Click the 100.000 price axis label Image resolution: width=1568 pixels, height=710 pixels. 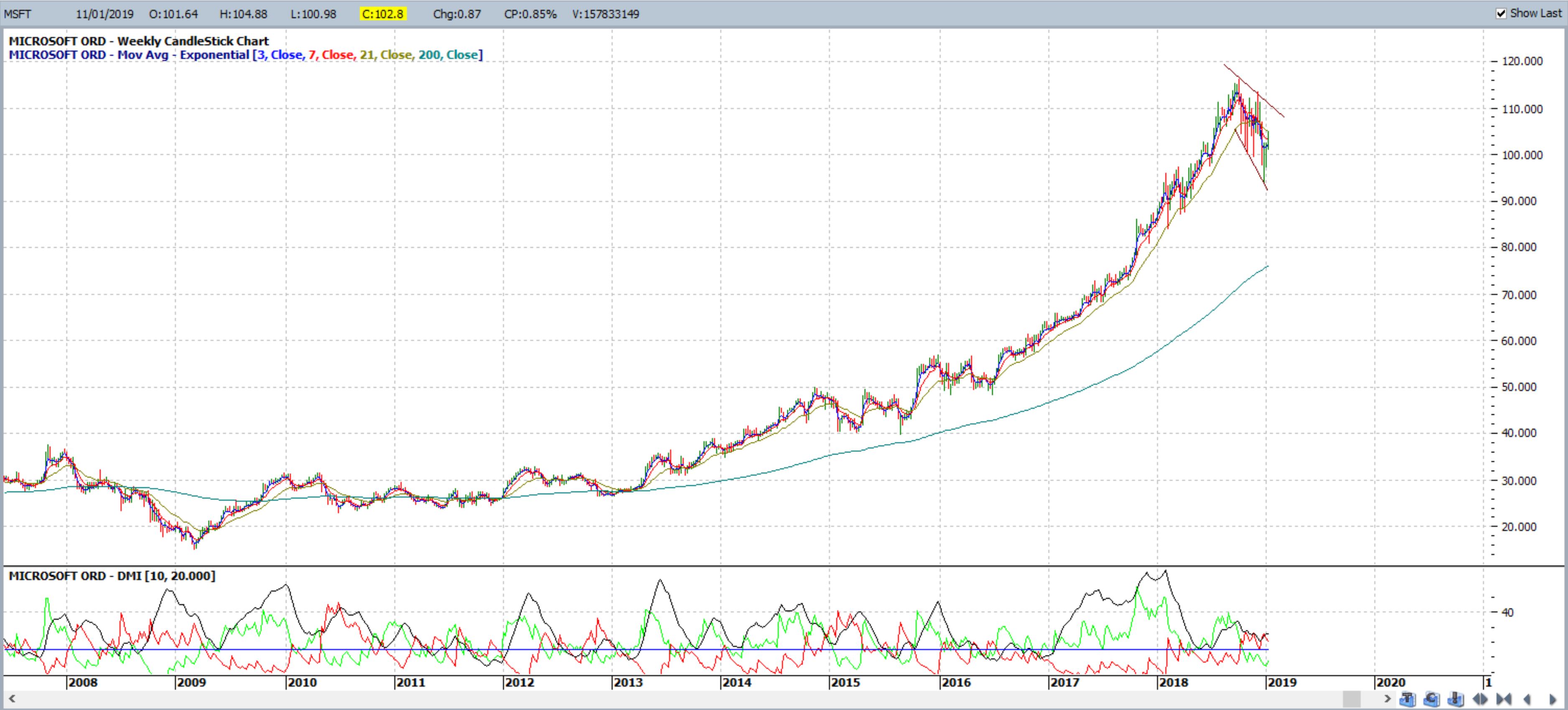[x=1522, y=155]
